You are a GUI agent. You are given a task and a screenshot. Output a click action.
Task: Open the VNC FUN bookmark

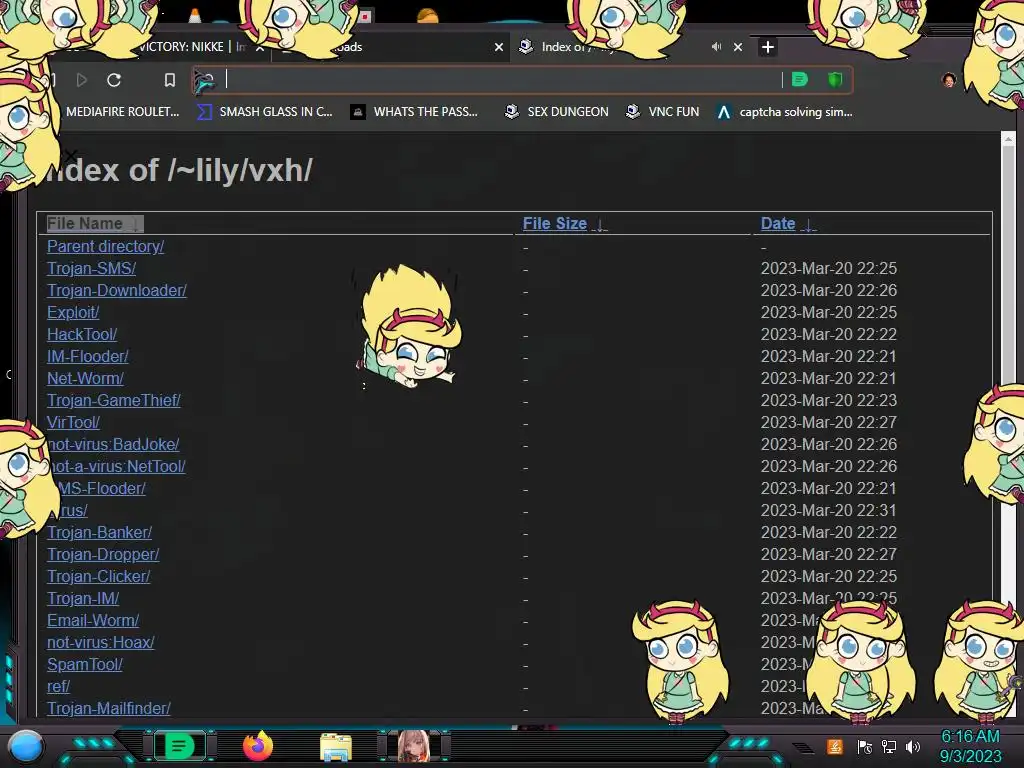[x=662, y=112]
